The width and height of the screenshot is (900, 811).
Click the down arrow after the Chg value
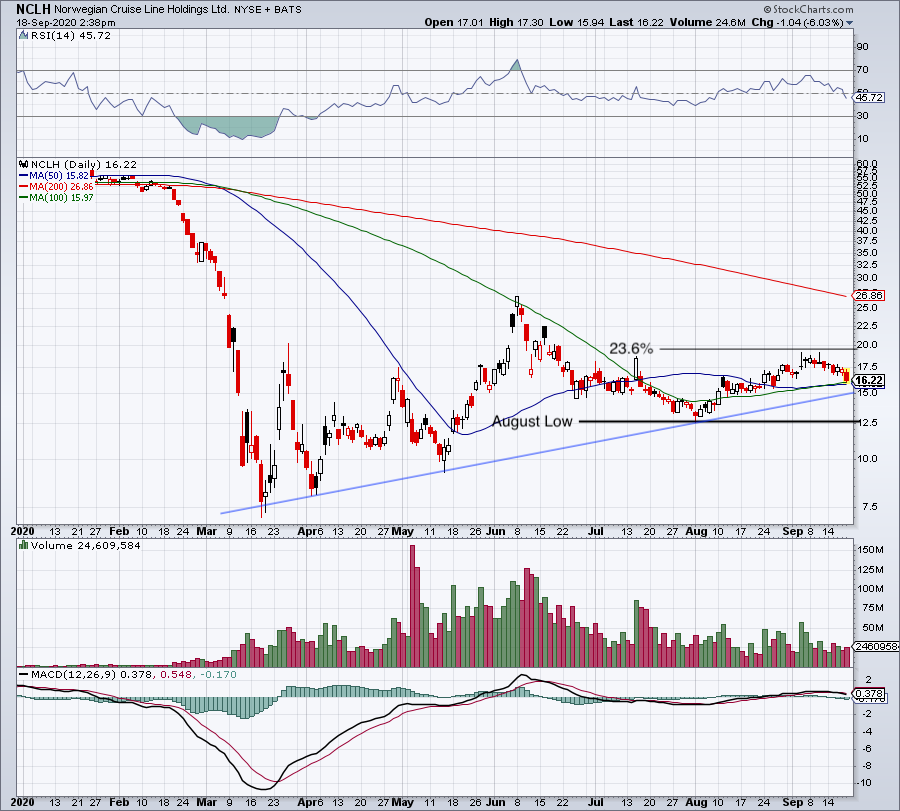point(849,23)
